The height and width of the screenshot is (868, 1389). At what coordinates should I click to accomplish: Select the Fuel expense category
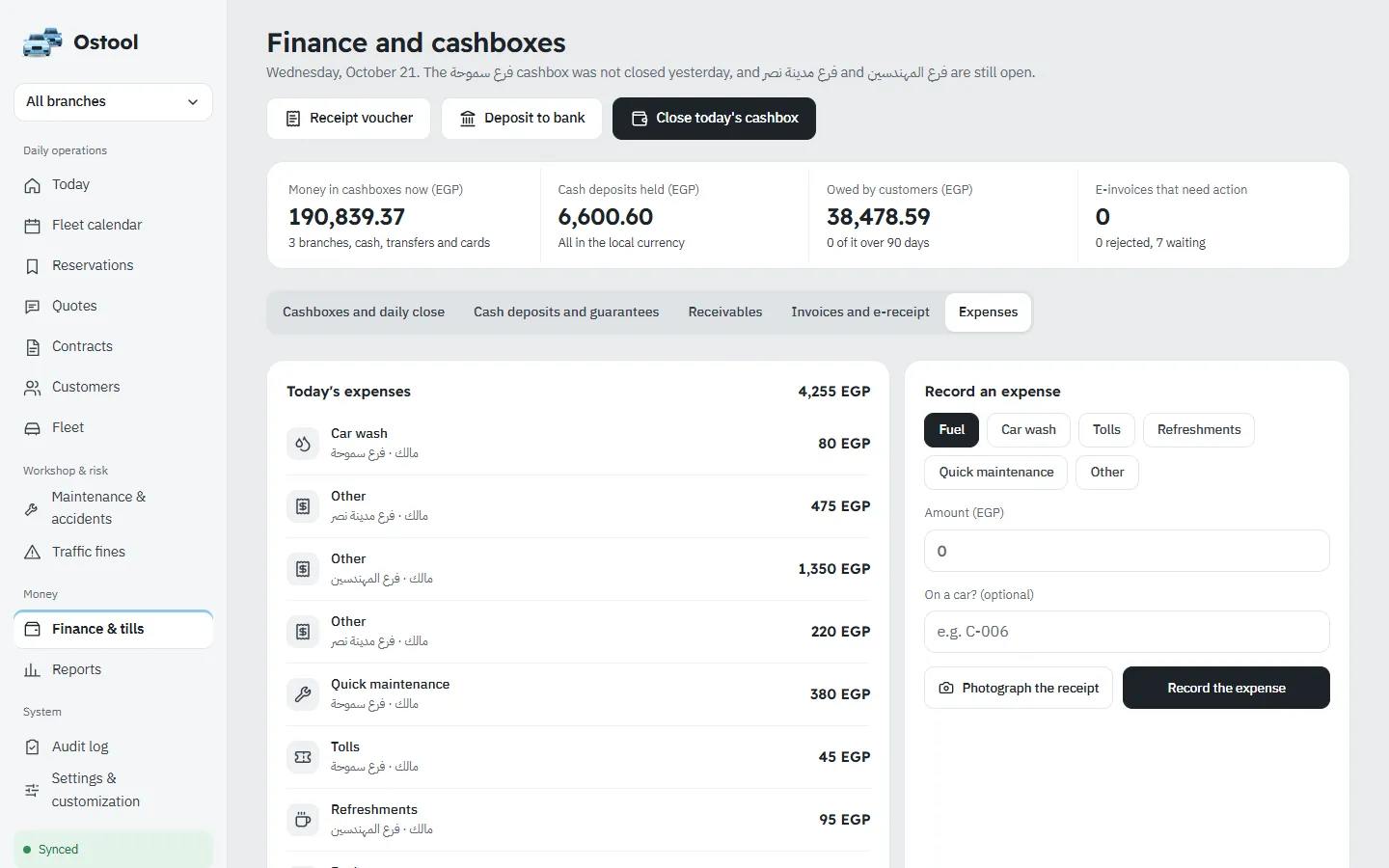tap(951, 430)
